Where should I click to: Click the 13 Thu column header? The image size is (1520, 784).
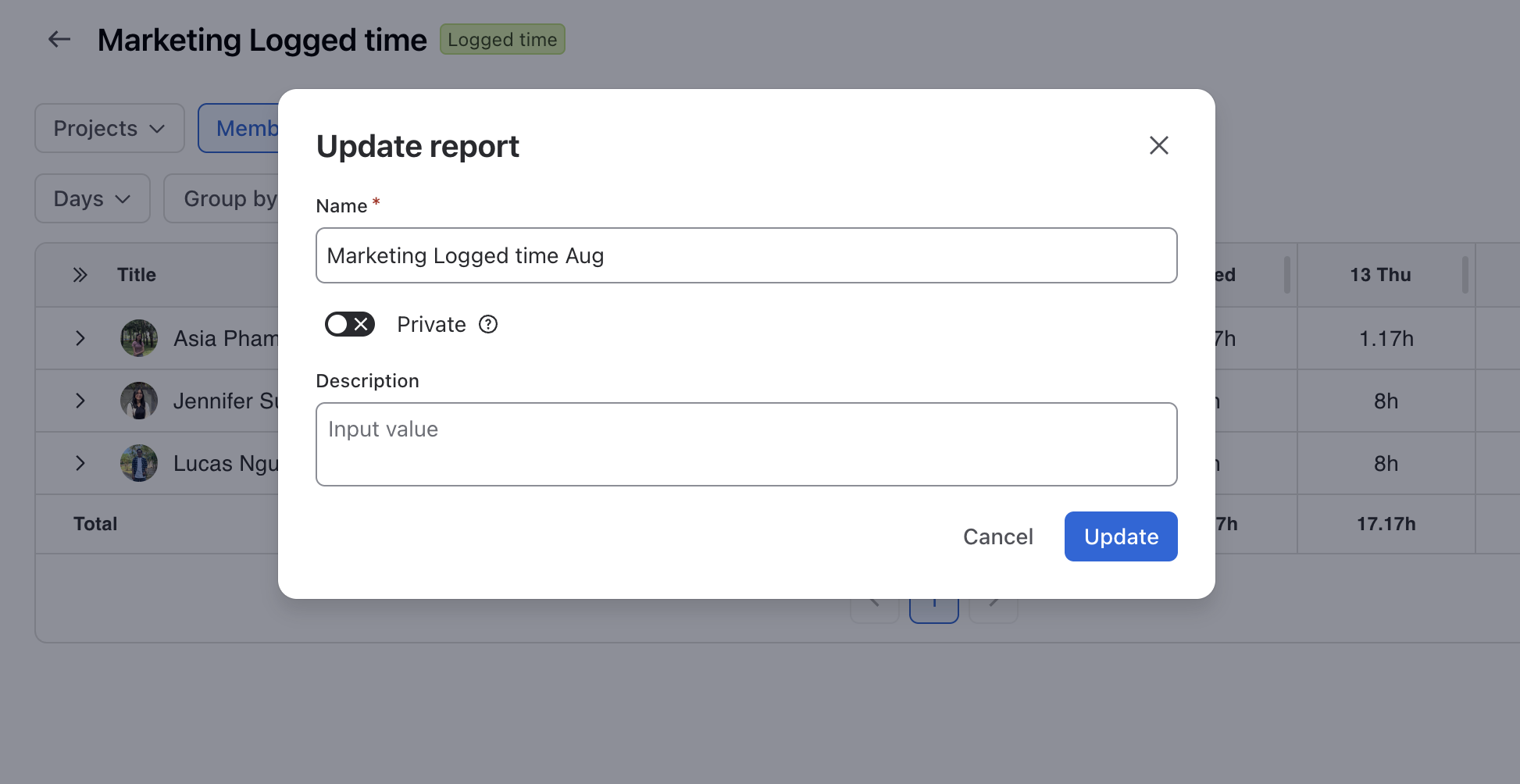1380,275
